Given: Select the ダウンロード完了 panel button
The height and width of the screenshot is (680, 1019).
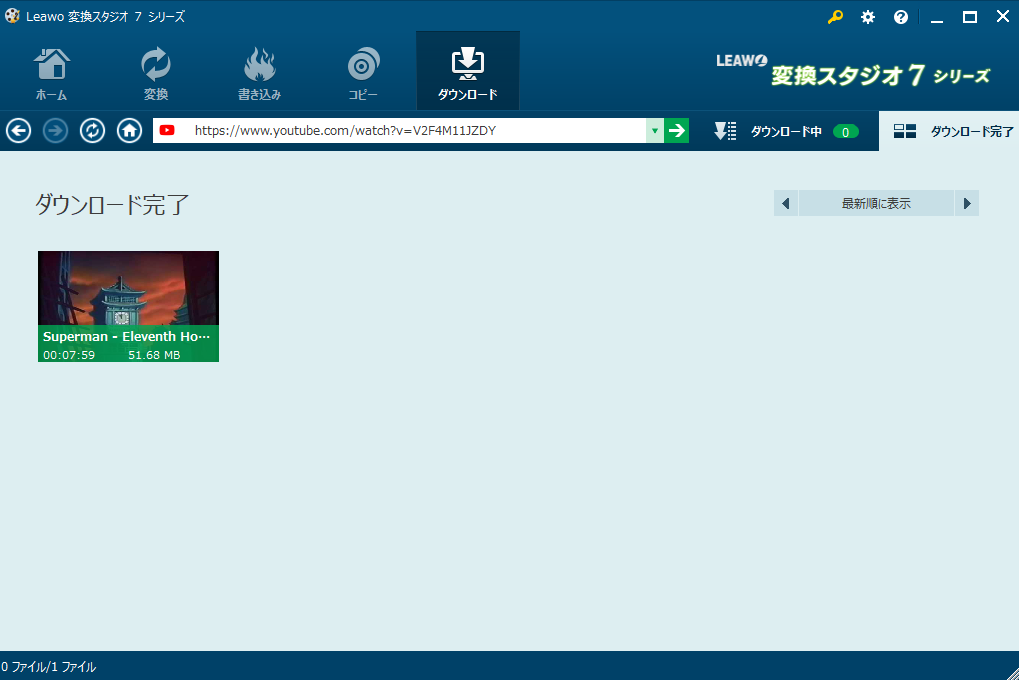Looking at the screenshot, I should [x=952, y=131].
